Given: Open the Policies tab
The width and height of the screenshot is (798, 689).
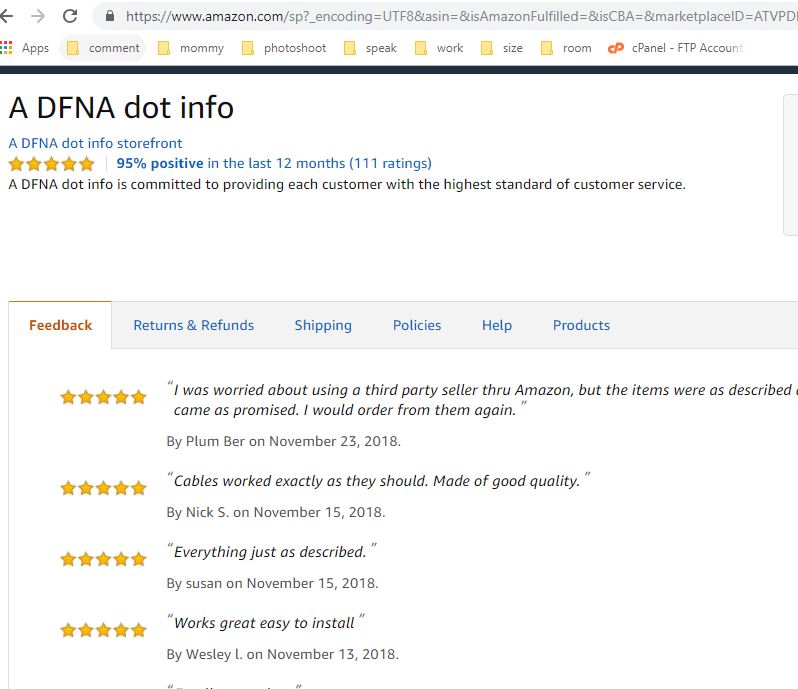Looking at the screenshot, I should (417, 325).
